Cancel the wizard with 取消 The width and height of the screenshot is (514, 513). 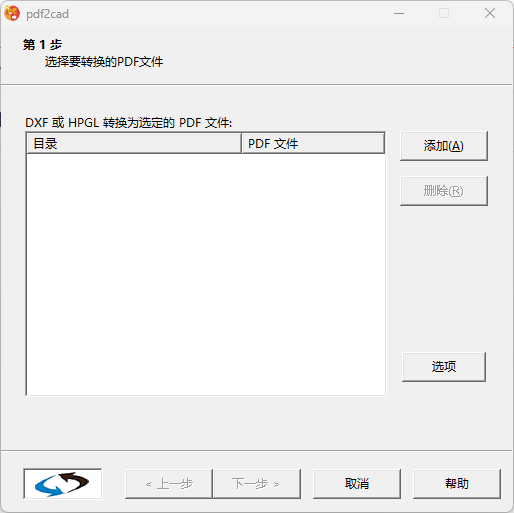pyautogui.click(x=357, y=484)
